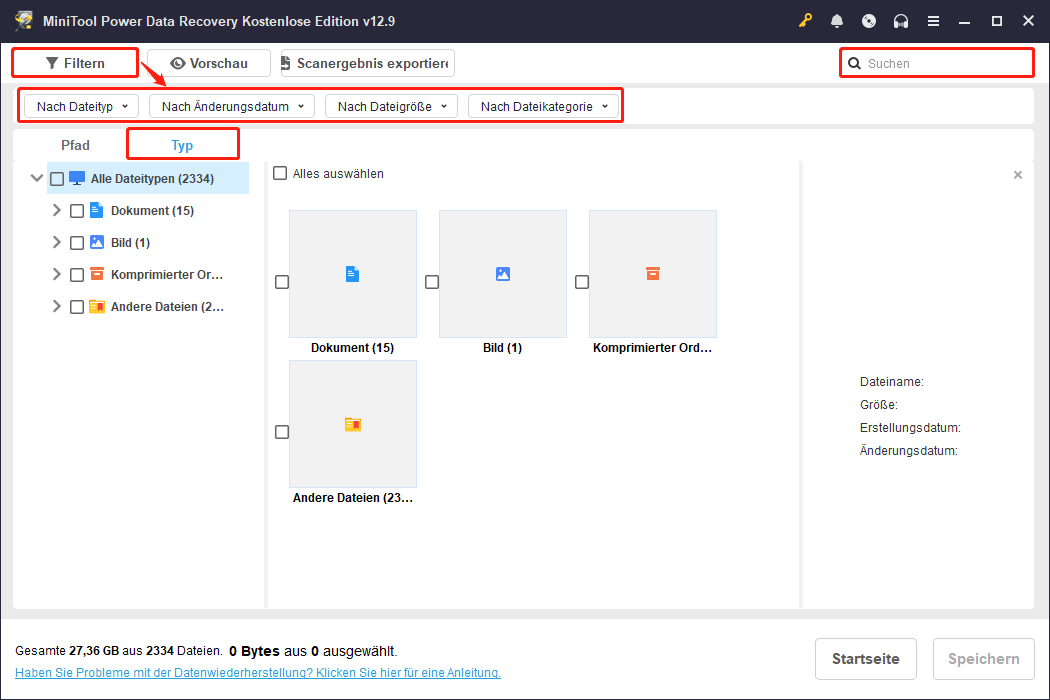Expand the Andere Dateien tree node
Screen dimensions: 1050x700
pyautogui.click(x=56, y=306)
